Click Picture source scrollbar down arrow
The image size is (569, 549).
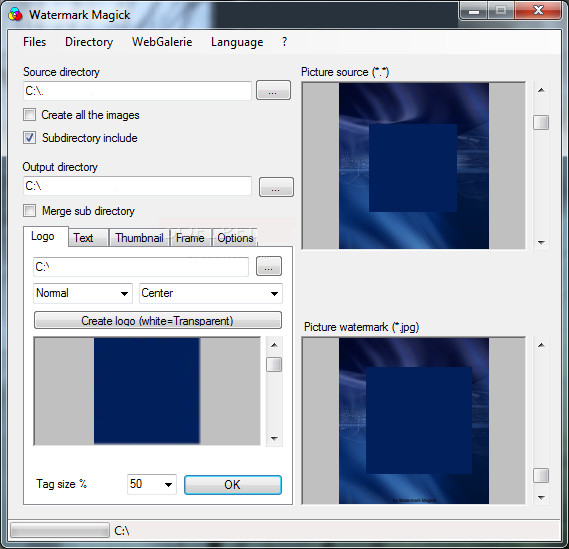point(541,242)
